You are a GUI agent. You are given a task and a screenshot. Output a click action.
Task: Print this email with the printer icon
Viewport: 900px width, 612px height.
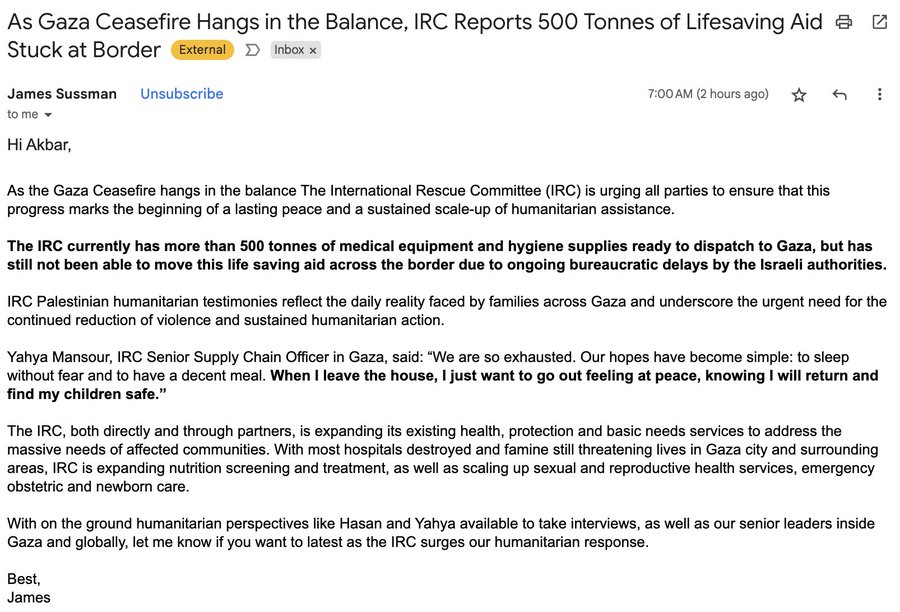844,22
